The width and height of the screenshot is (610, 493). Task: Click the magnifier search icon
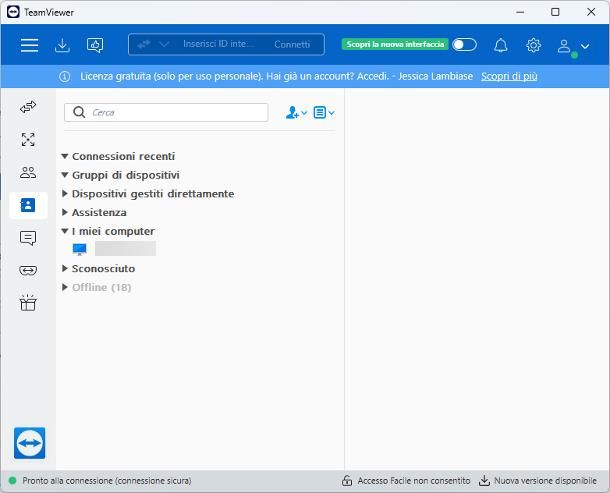(x=79, y=112)
